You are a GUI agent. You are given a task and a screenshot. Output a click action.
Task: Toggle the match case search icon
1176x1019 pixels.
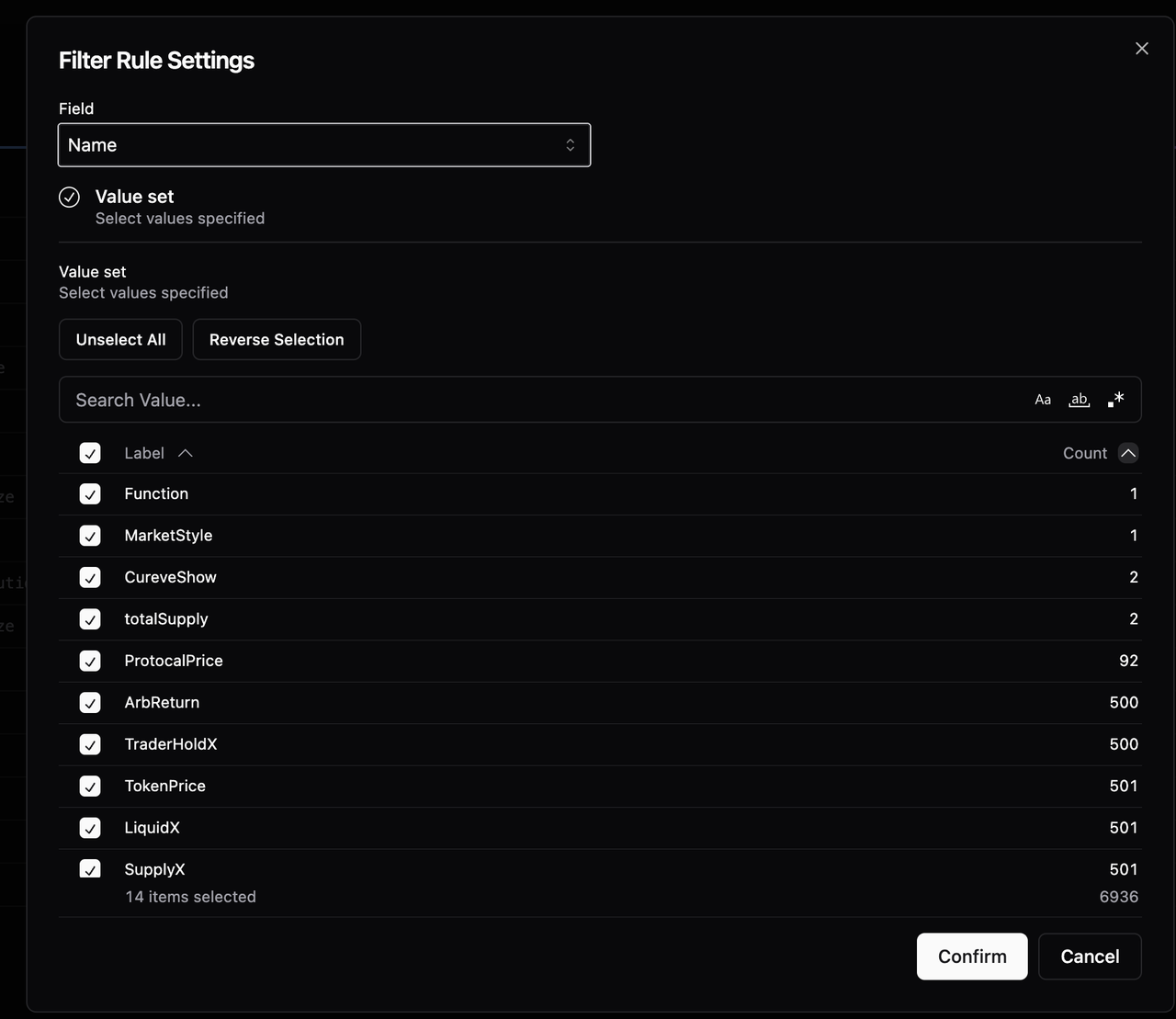click(1043, 400)
